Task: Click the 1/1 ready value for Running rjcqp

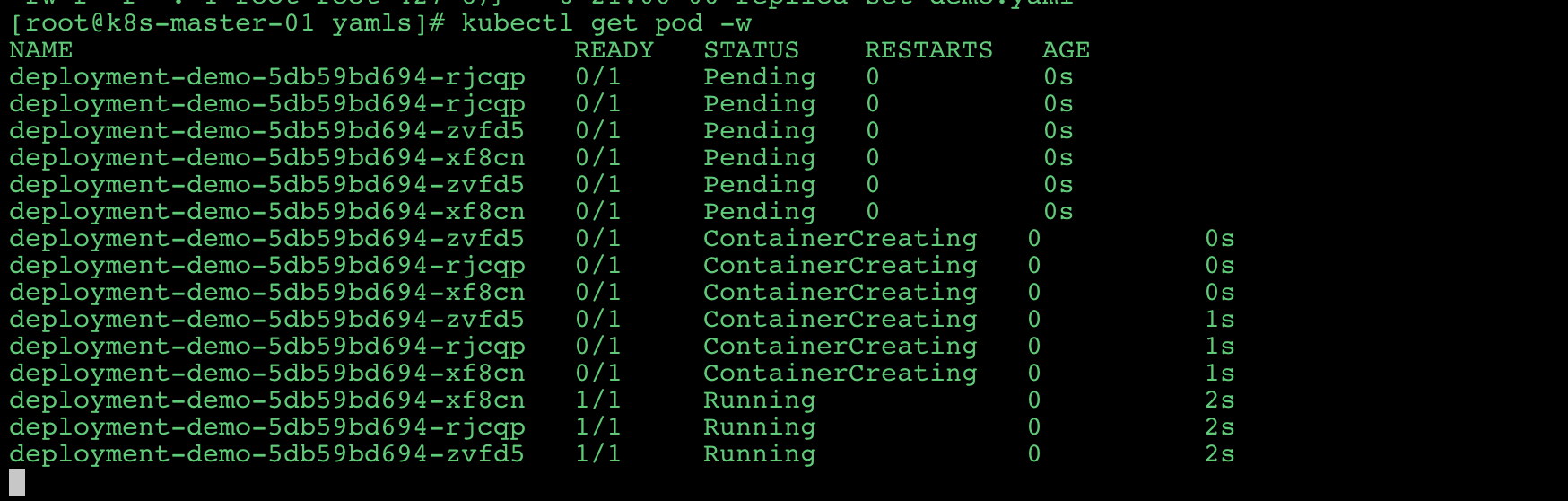Action: click(597, 427)
